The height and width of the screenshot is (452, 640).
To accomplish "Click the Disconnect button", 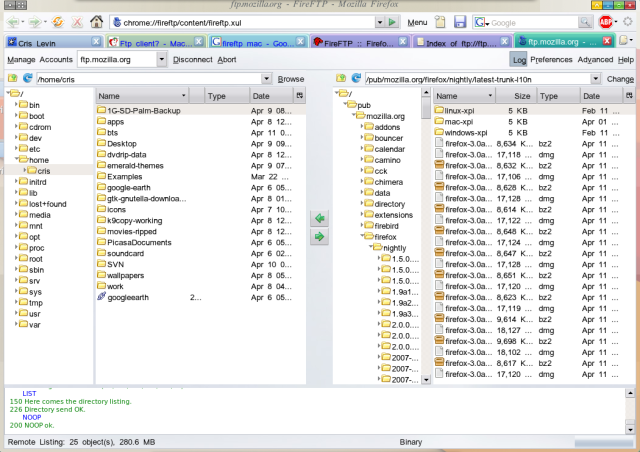I will coord(193,60).
